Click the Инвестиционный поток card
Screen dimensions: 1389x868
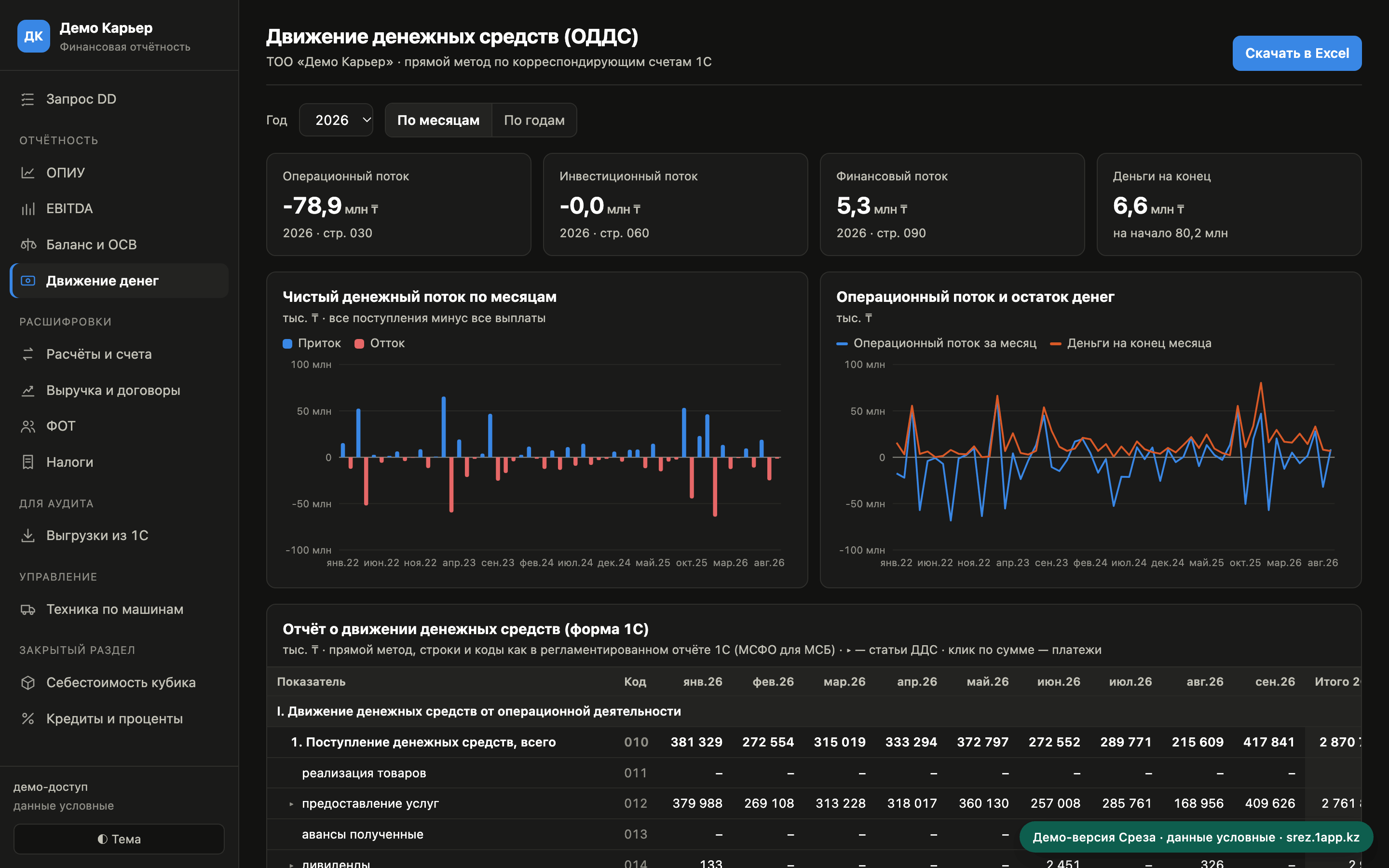[x=676, y=204]
